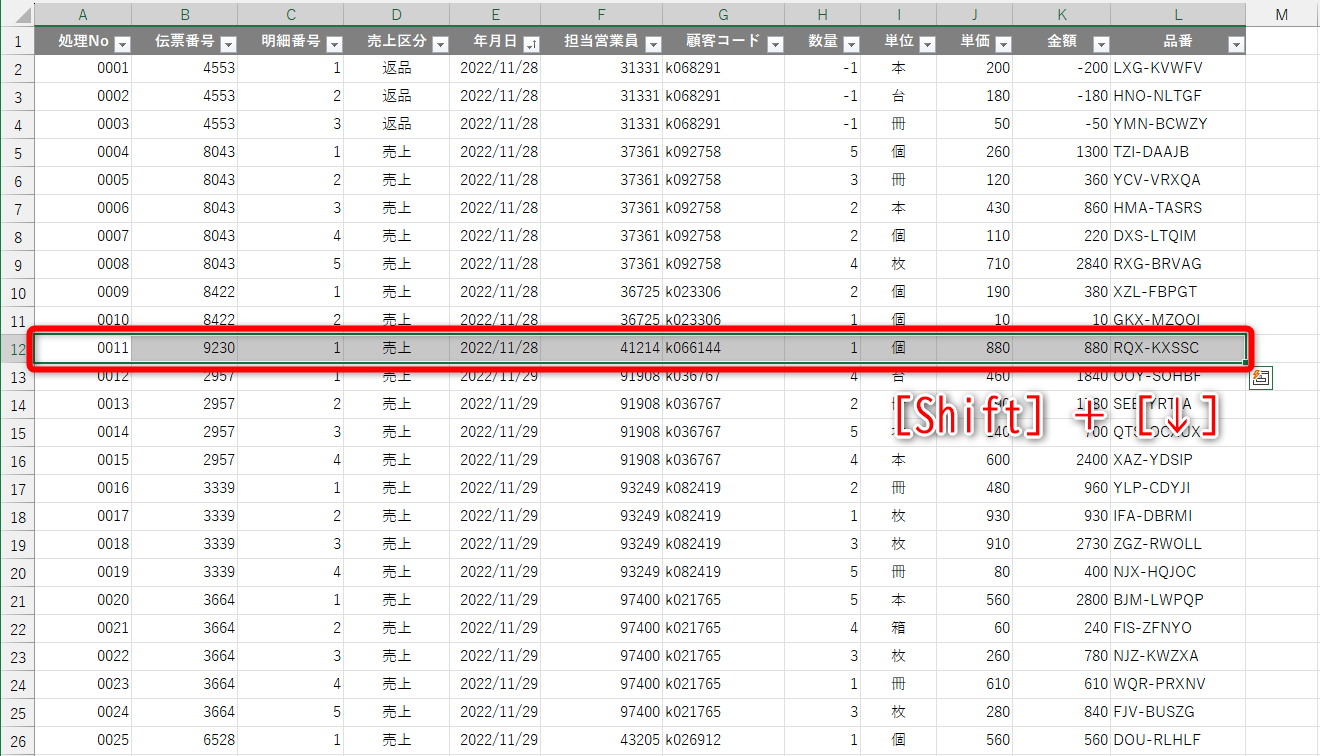Click 品番 cell RQX-KXSSC
The height and width of the screenshot is (756, 1320).
point(1179,348)
